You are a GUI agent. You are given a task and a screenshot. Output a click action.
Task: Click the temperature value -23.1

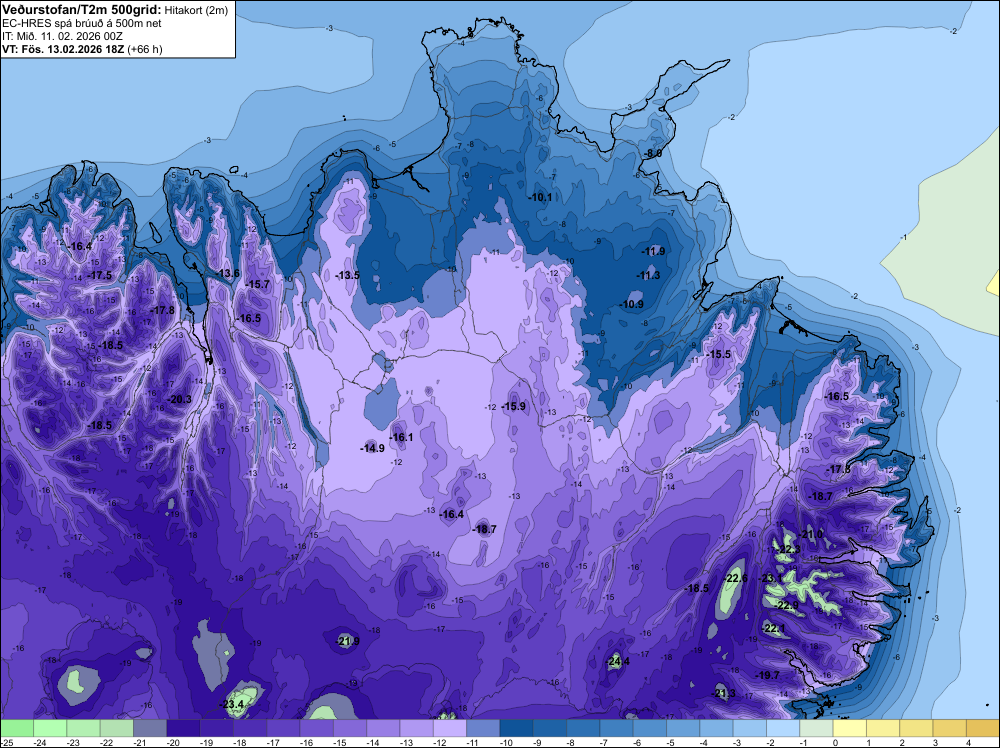coord(770,578)
